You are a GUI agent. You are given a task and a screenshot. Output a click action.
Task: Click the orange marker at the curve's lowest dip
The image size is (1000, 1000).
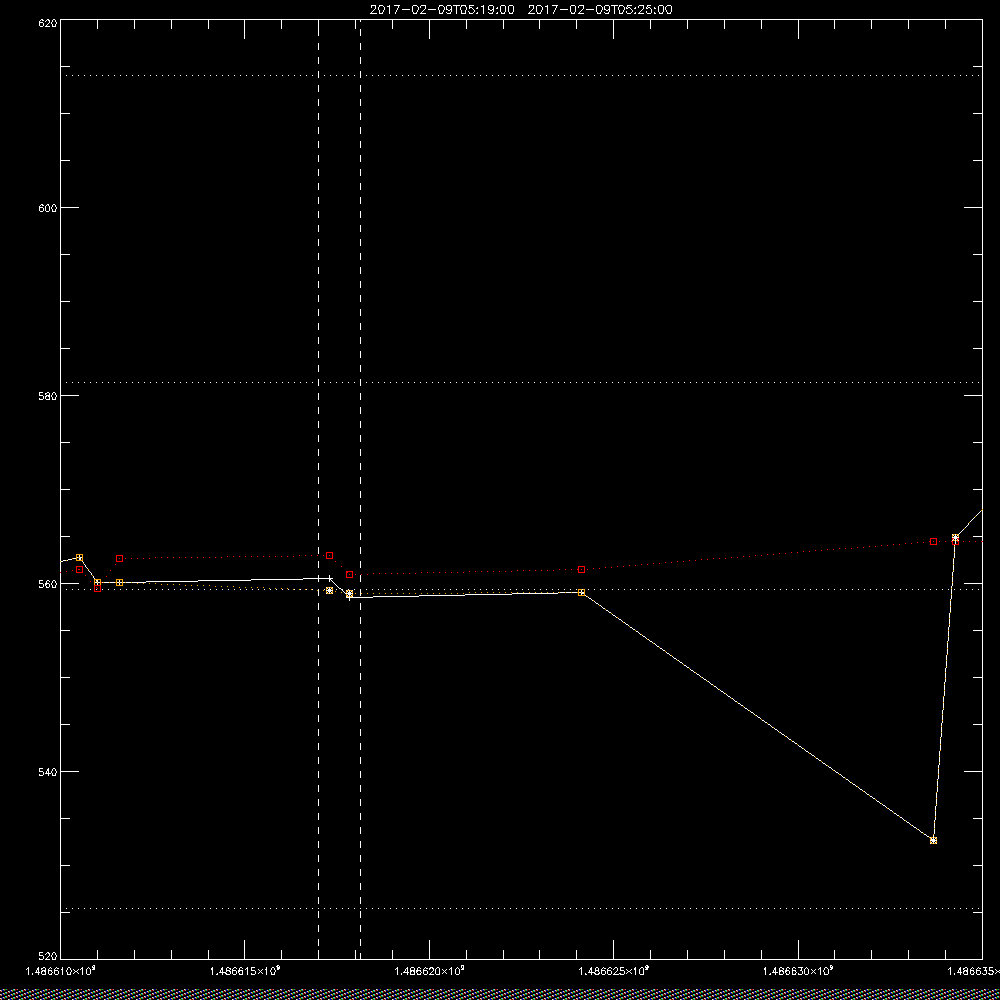tap(933, 841)
